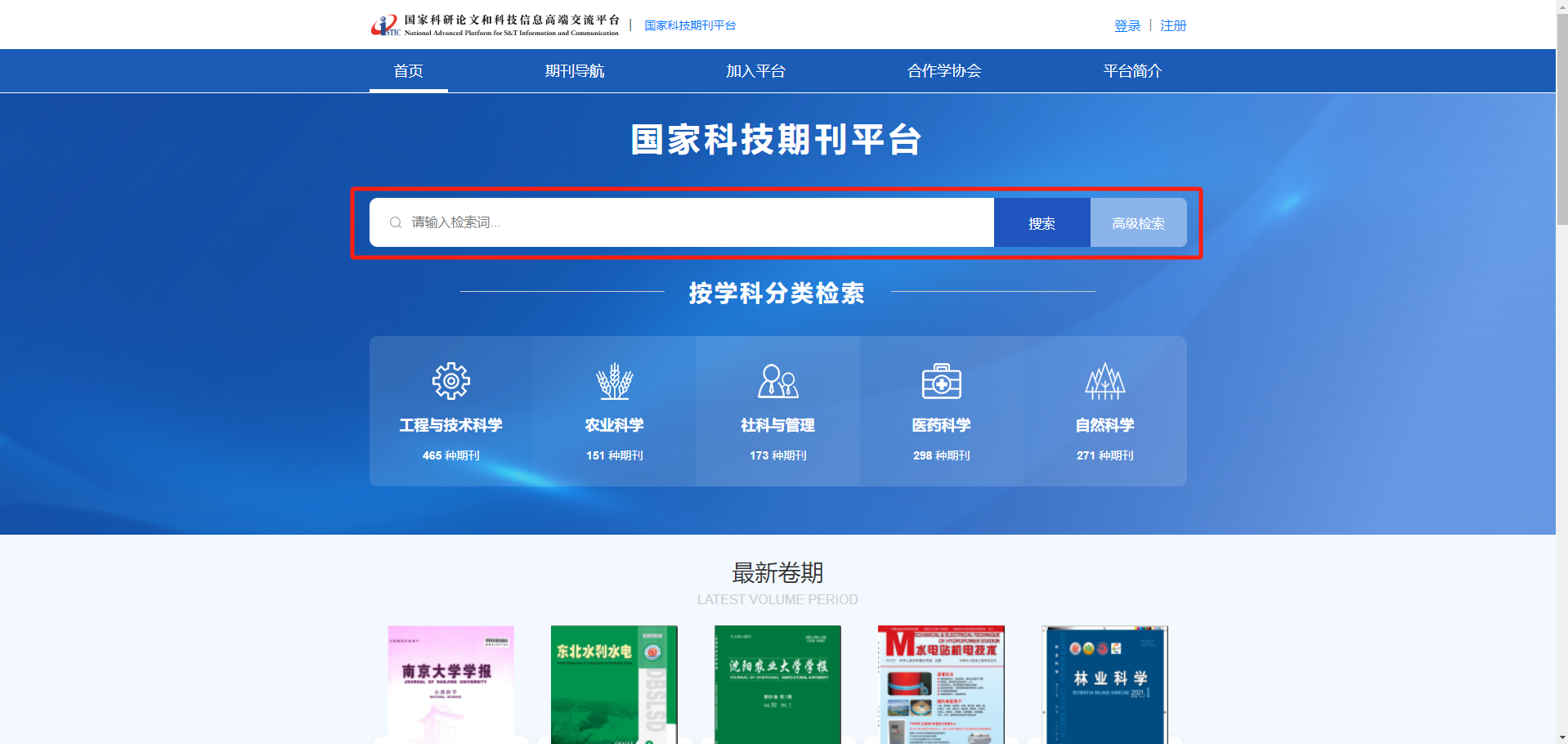This screenshot has height=744, width=1568.
Task: Open the 东北水利水电 journal cover
Action: click(x=615, y=684)
